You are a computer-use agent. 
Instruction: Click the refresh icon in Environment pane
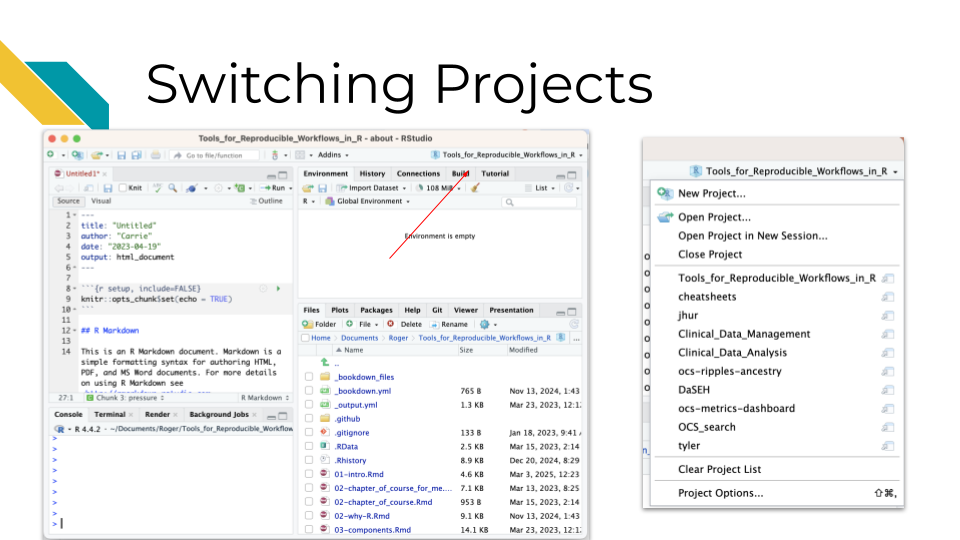pyautogui.click(x=569, y=188)
